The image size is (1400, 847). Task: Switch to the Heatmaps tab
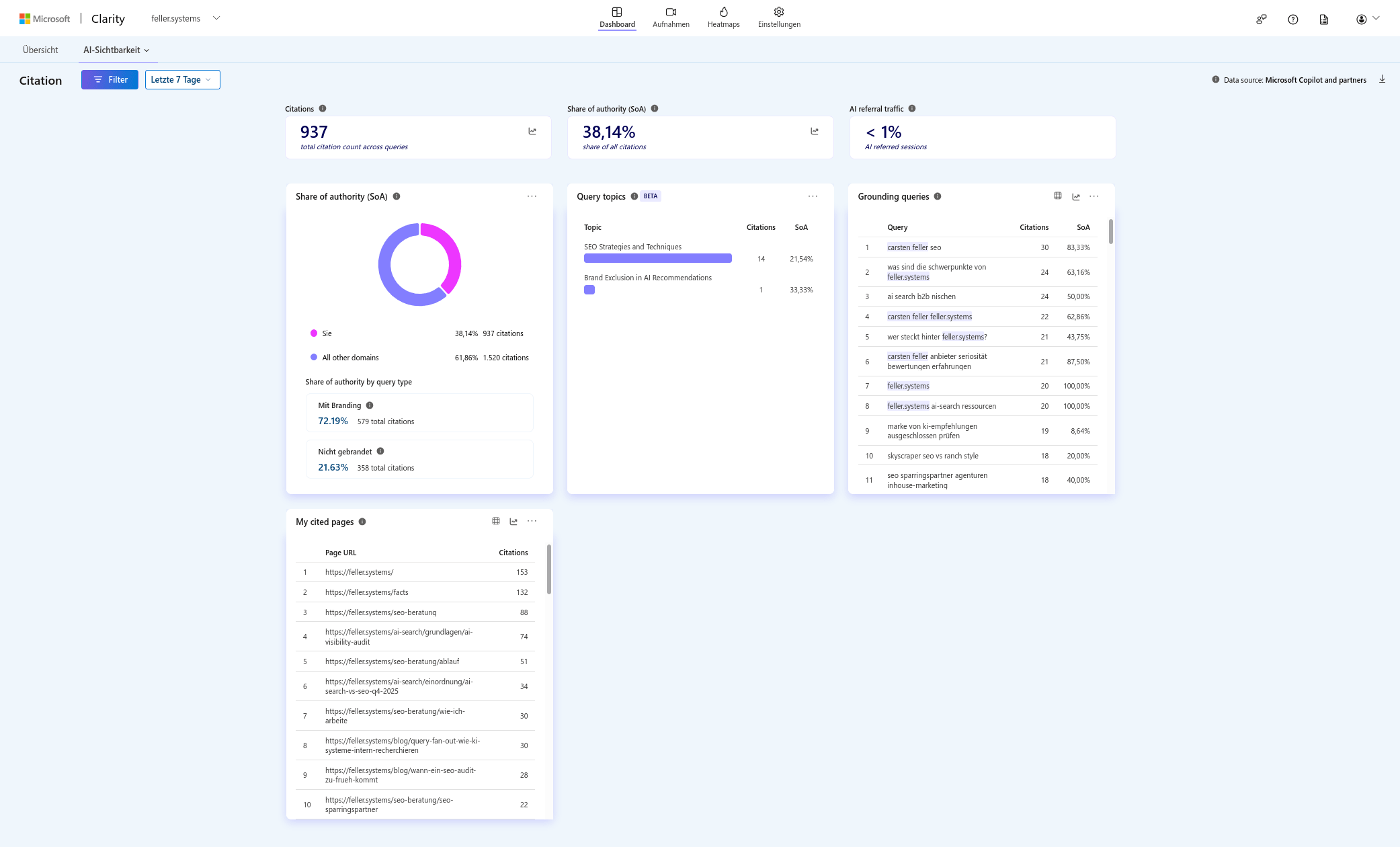click(x=723, y=17)
